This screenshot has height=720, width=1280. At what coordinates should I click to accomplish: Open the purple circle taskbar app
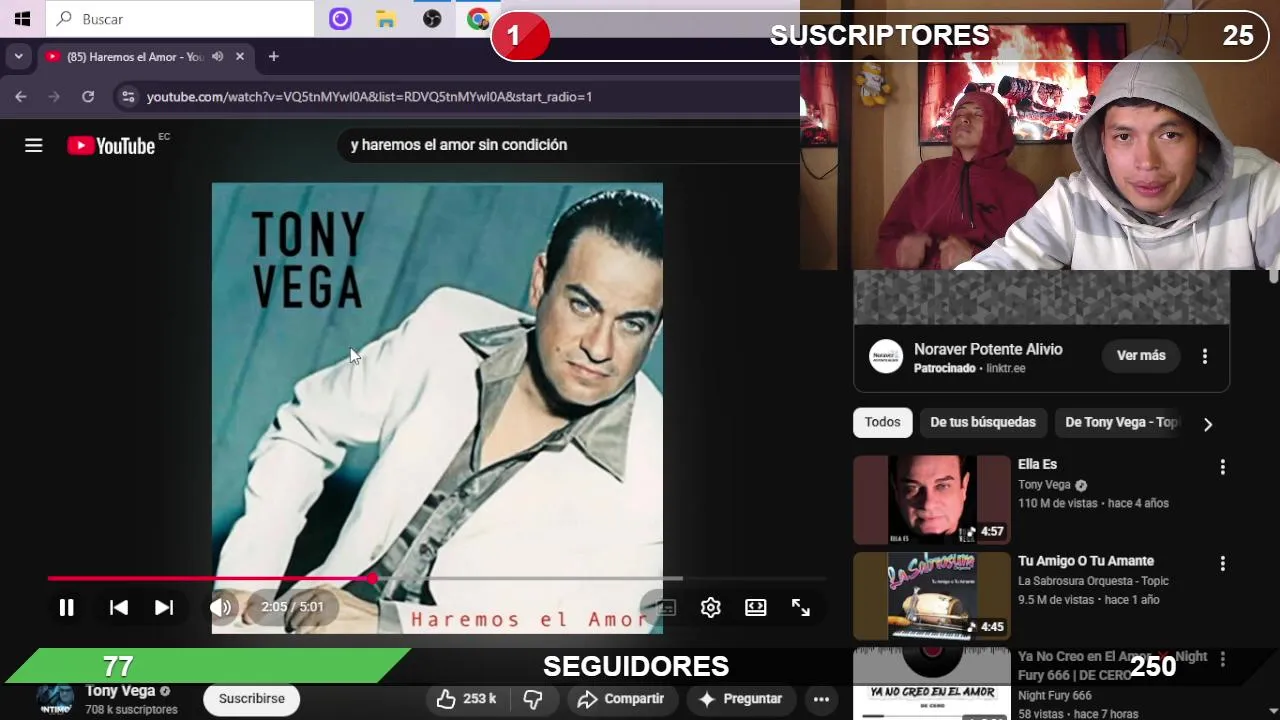[x=340, y=19]
